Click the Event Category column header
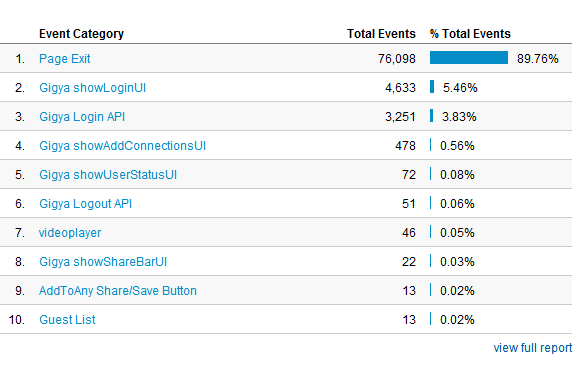 81,34
